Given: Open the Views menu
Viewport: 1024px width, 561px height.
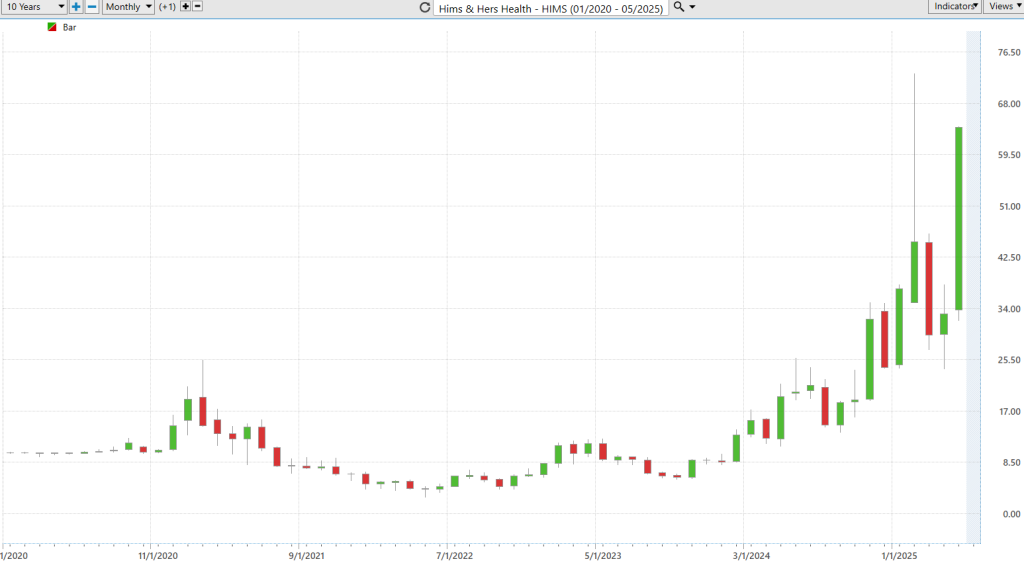Looking at the screenshot, I should point(1004,7).
